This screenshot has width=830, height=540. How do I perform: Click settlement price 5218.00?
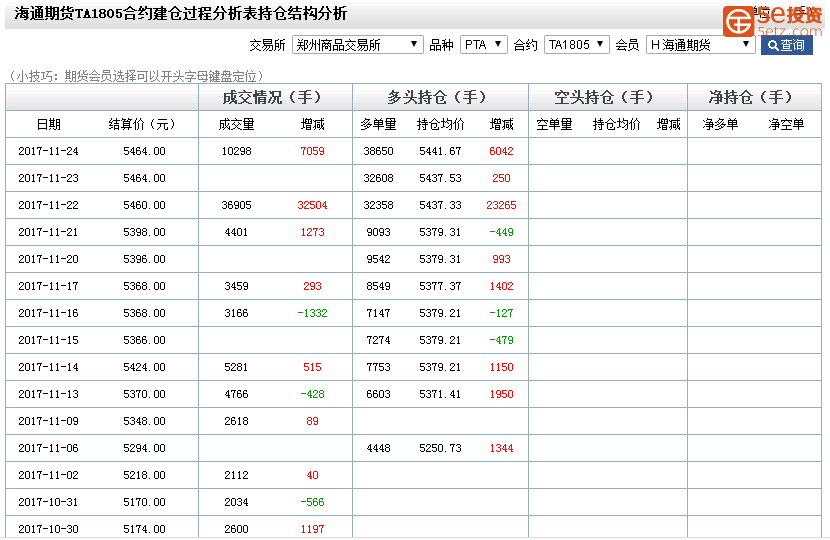(x=144, y=475)
